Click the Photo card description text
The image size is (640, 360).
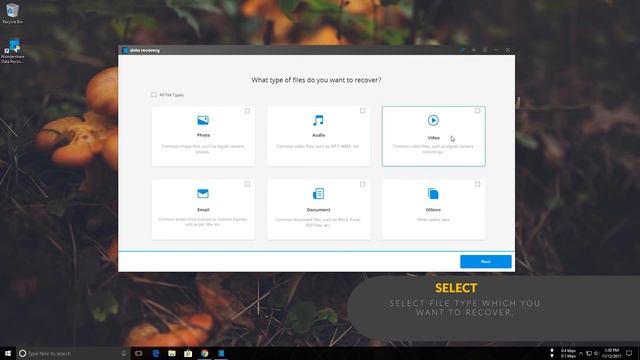pos(203,149)
